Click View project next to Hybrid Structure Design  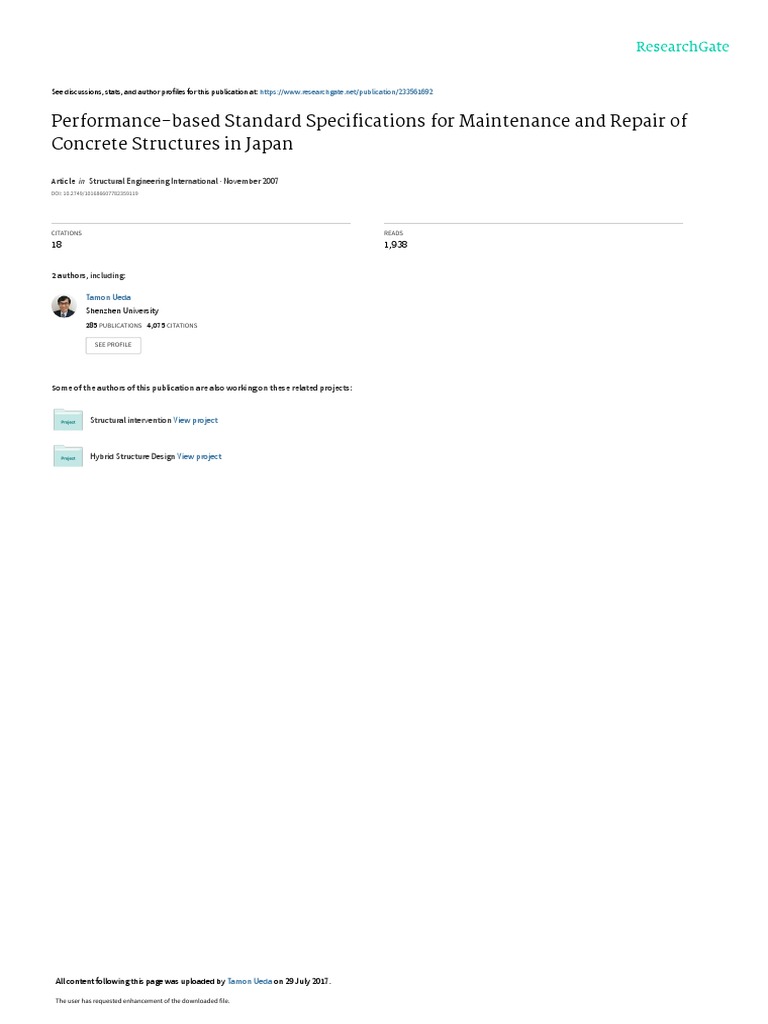pyautogui.click(x=199, y=456)
